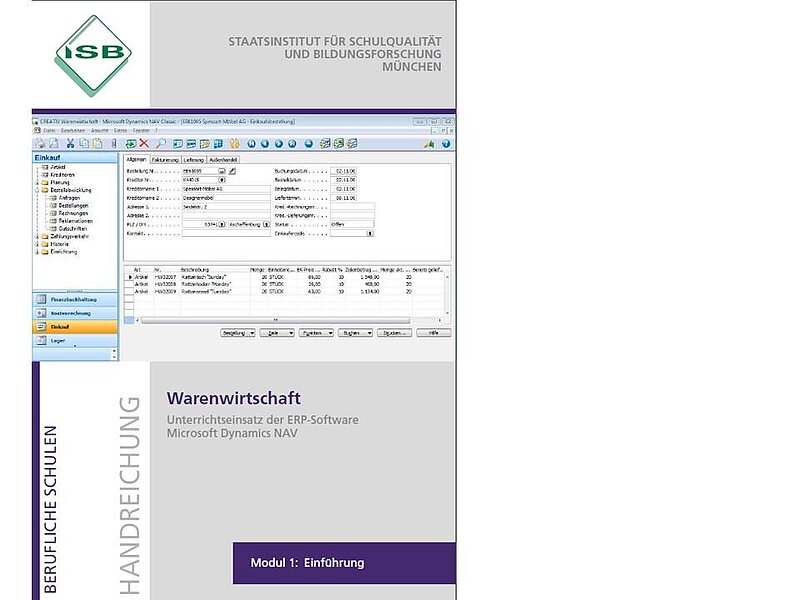Select Kreditoren in the Einkauf tree
Image resolution: width=800 pixels, height=600 pixels.
tap(62, 175)
